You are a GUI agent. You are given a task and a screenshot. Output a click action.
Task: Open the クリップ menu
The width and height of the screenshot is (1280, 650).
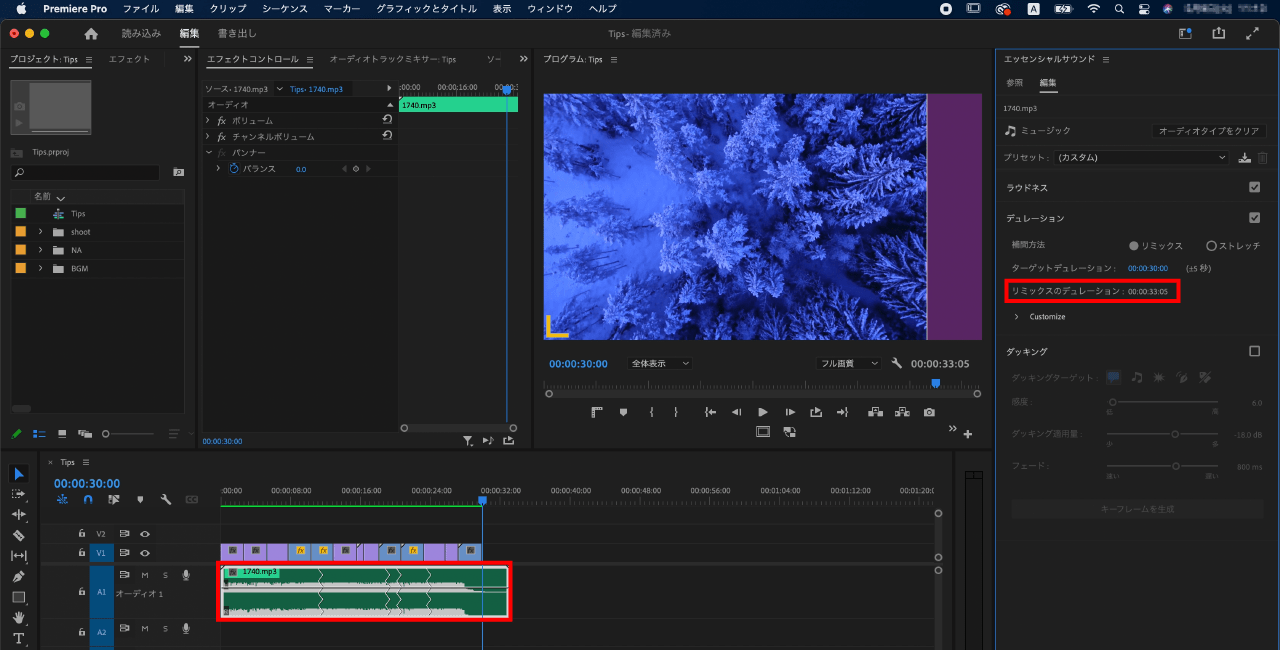(x=228, y=8)
